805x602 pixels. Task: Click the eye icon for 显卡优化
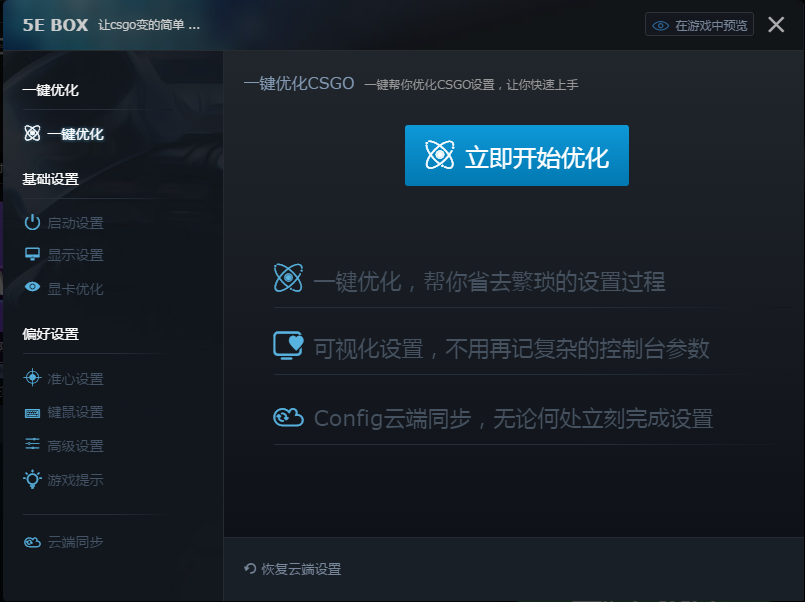tap(32, 289)
